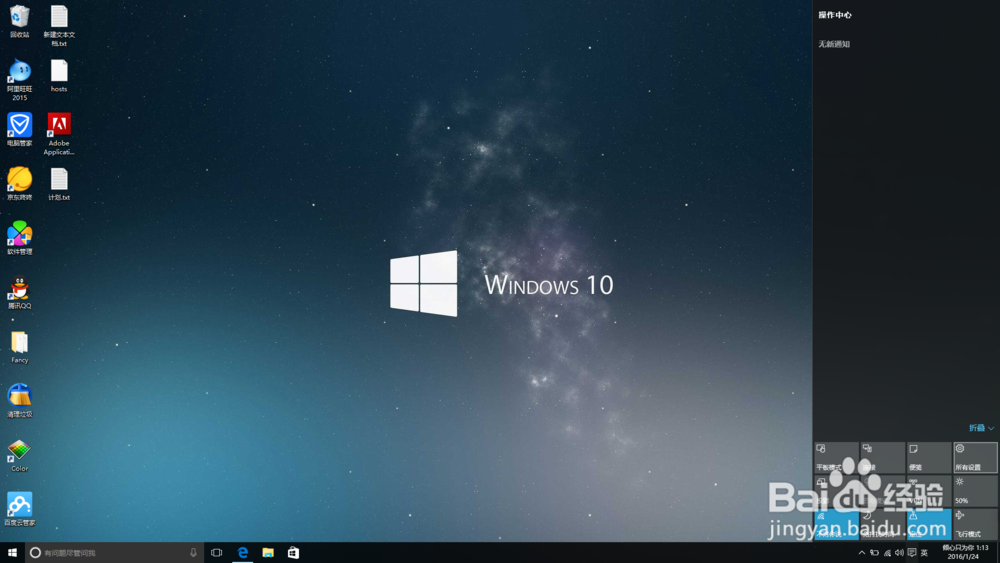
Task: Toggle the 飞行模式 airplane mode tile
Action: point(975,524)
